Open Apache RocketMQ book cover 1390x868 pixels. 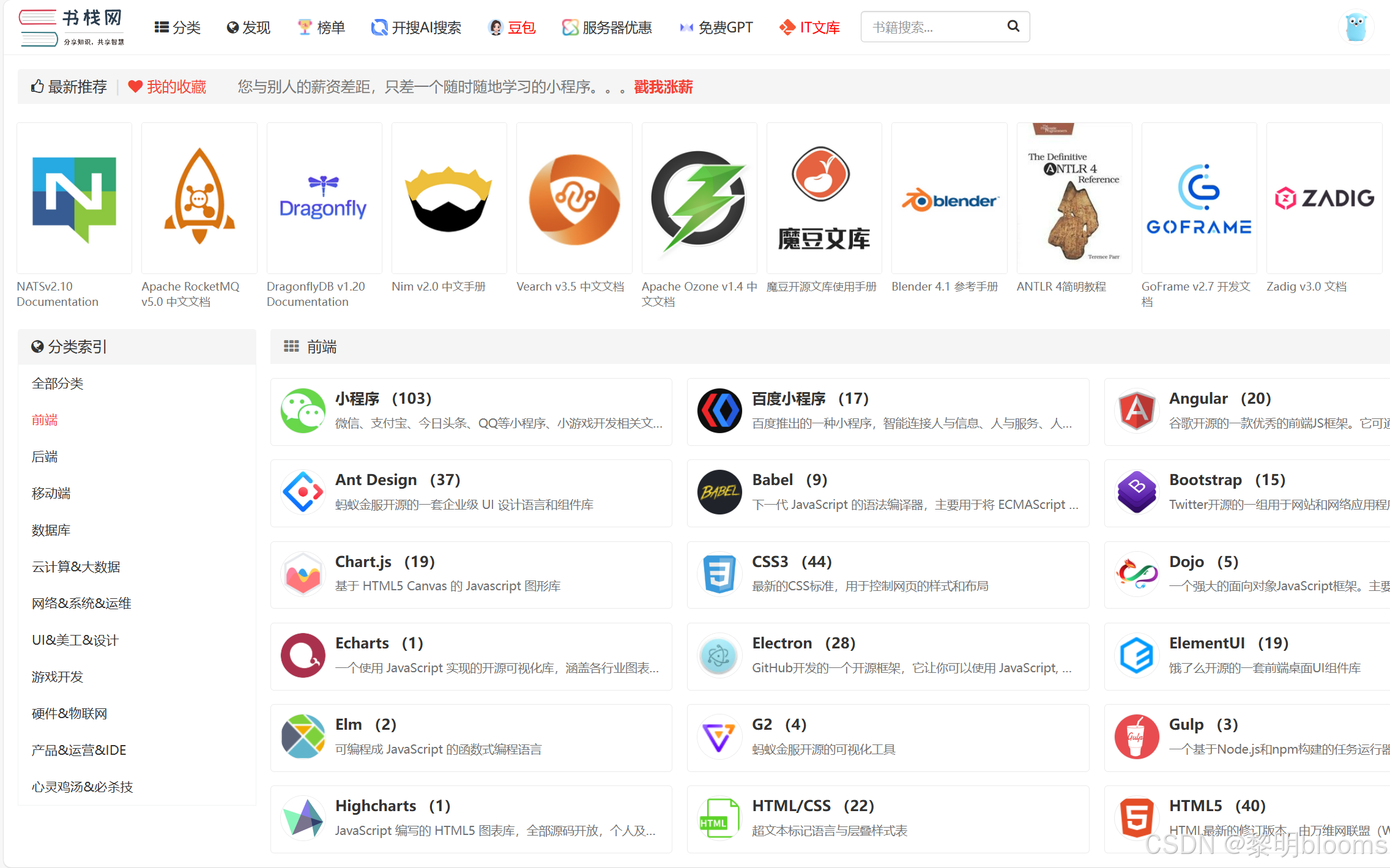[199, 198]
